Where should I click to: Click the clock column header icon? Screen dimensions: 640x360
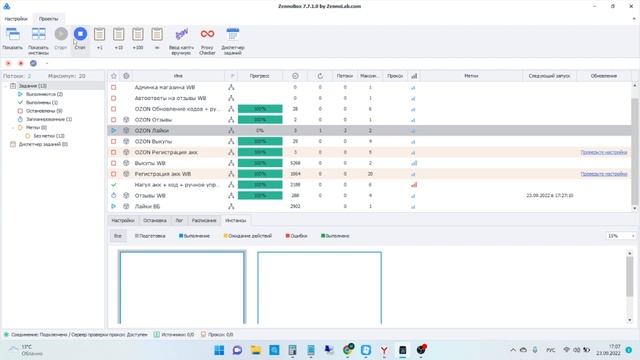pyautogui.click(x=295, y=76)
